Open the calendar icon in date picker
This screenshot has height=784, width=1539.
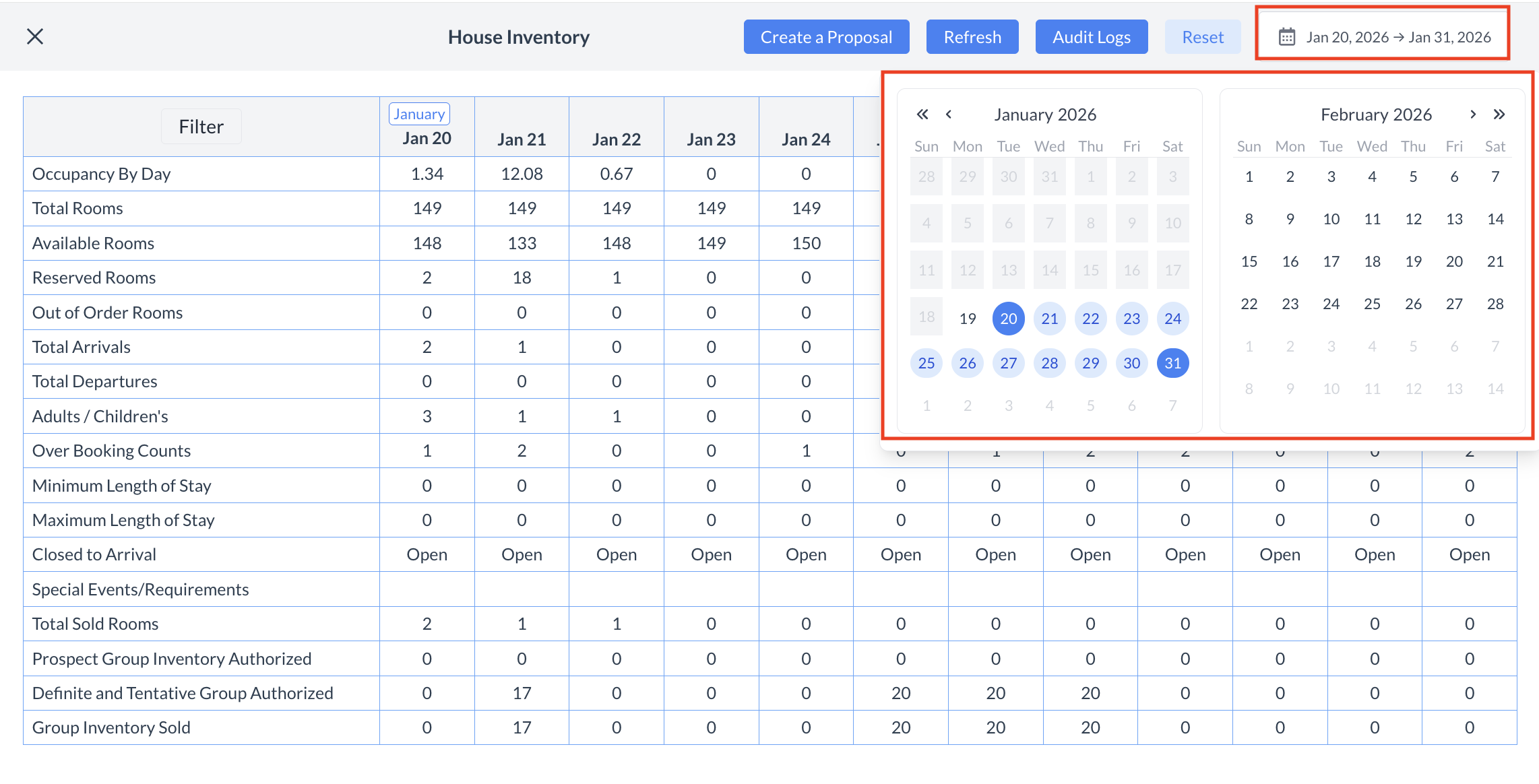(x=1288, y=37)
